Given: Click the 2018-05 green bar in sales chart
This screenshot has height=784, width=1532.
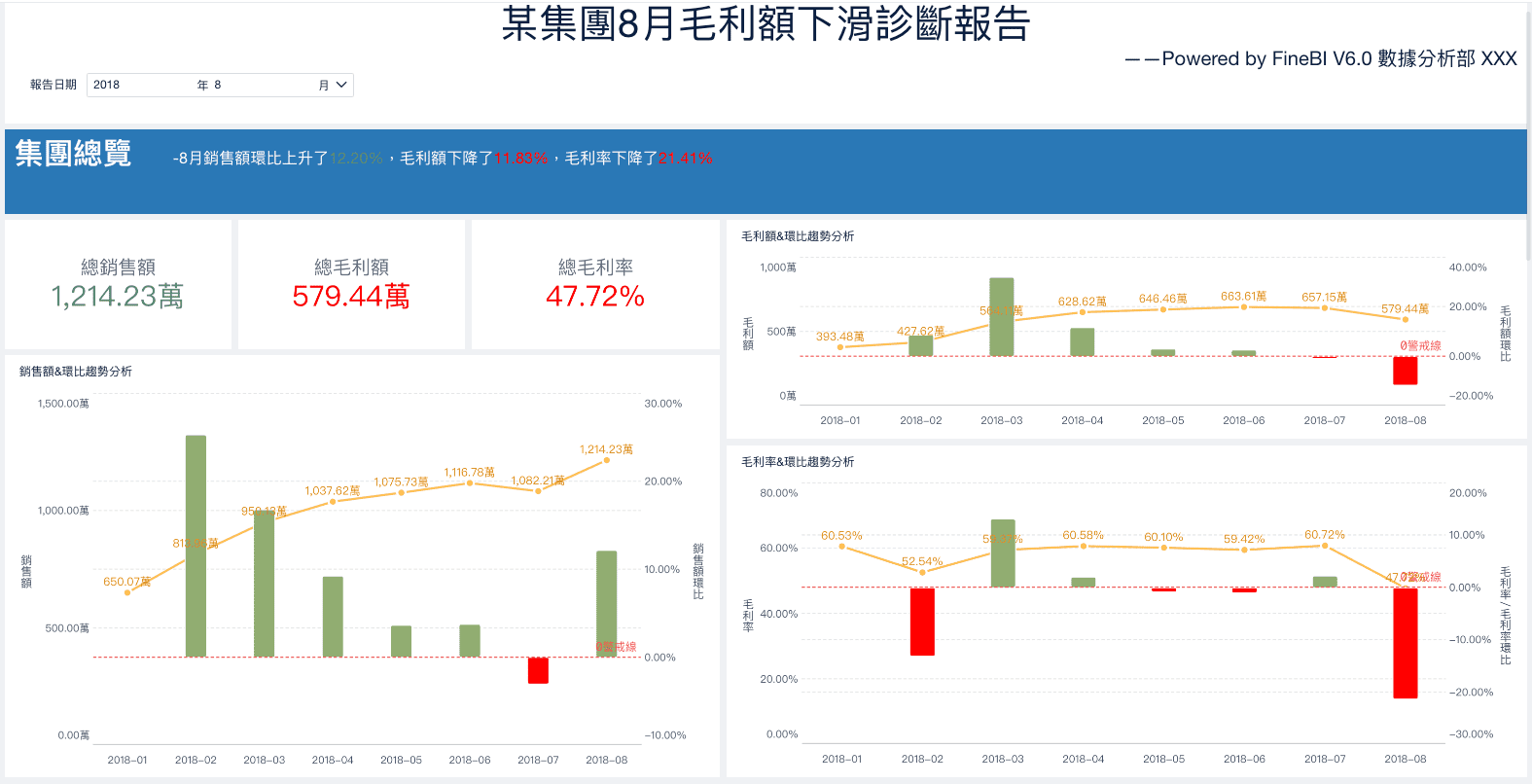Looking at the screenshot, I should pos(401,641).
